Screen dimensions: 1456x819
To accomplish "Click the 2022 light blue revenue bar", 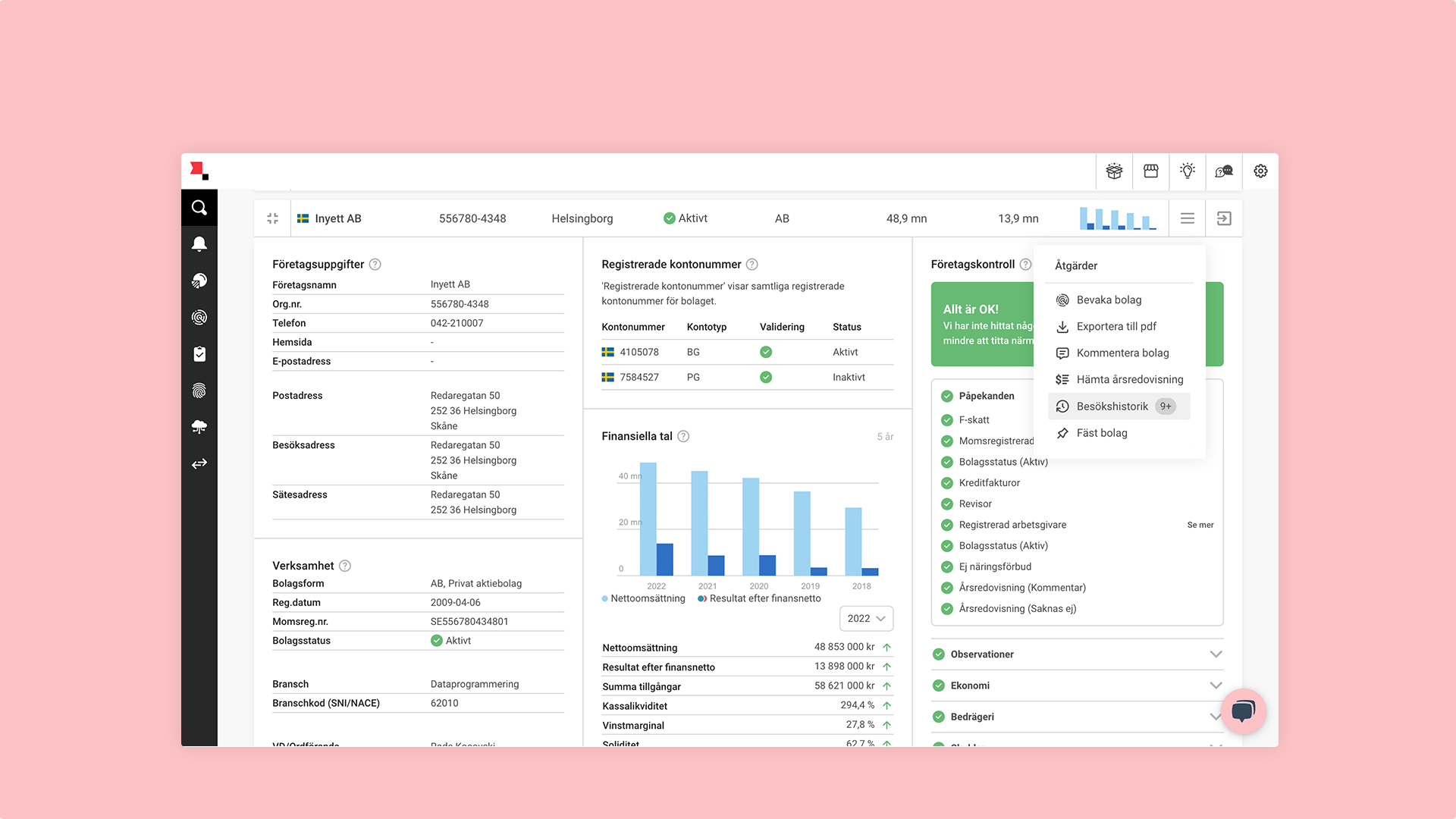I will point(648,519).
